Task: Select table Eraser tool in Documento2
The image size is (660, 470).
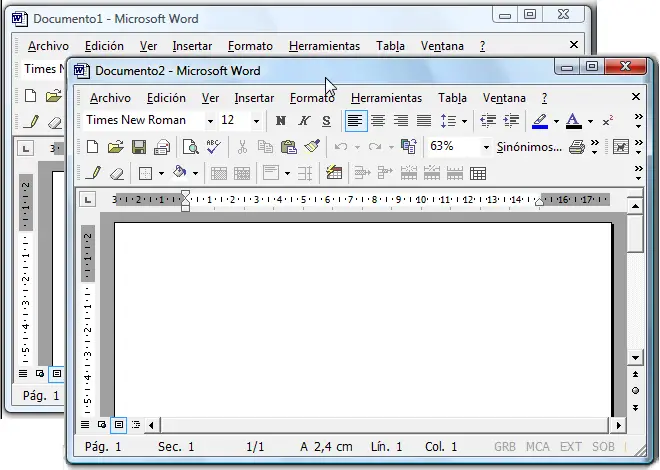Action: (x=117, y=173)
